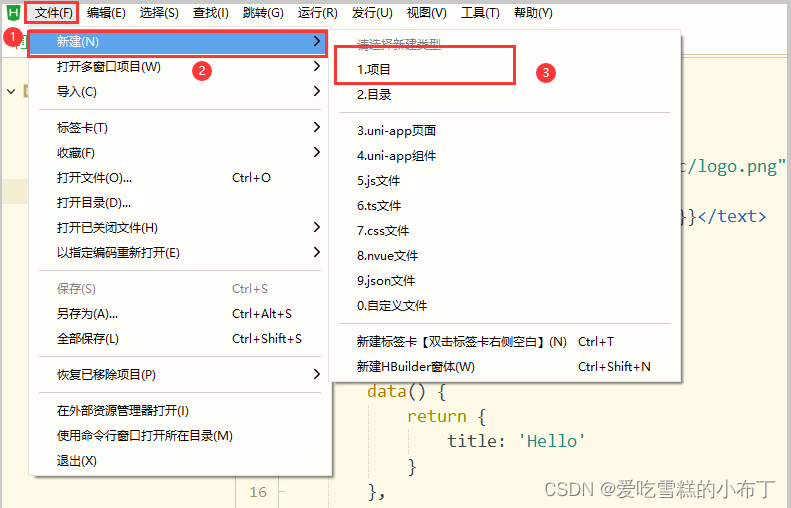This screenshot has width=791, height=508.
Task: Expand the 标签卡(T) submenu arrow
Action: pyautogui.click(x=317, y=127)
